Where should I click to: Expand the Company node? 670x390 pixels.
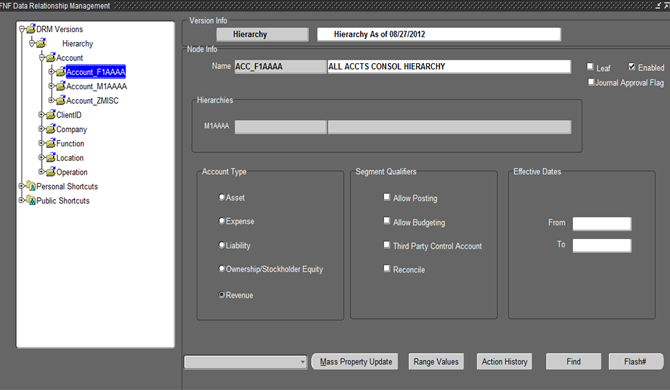point(41,129)
